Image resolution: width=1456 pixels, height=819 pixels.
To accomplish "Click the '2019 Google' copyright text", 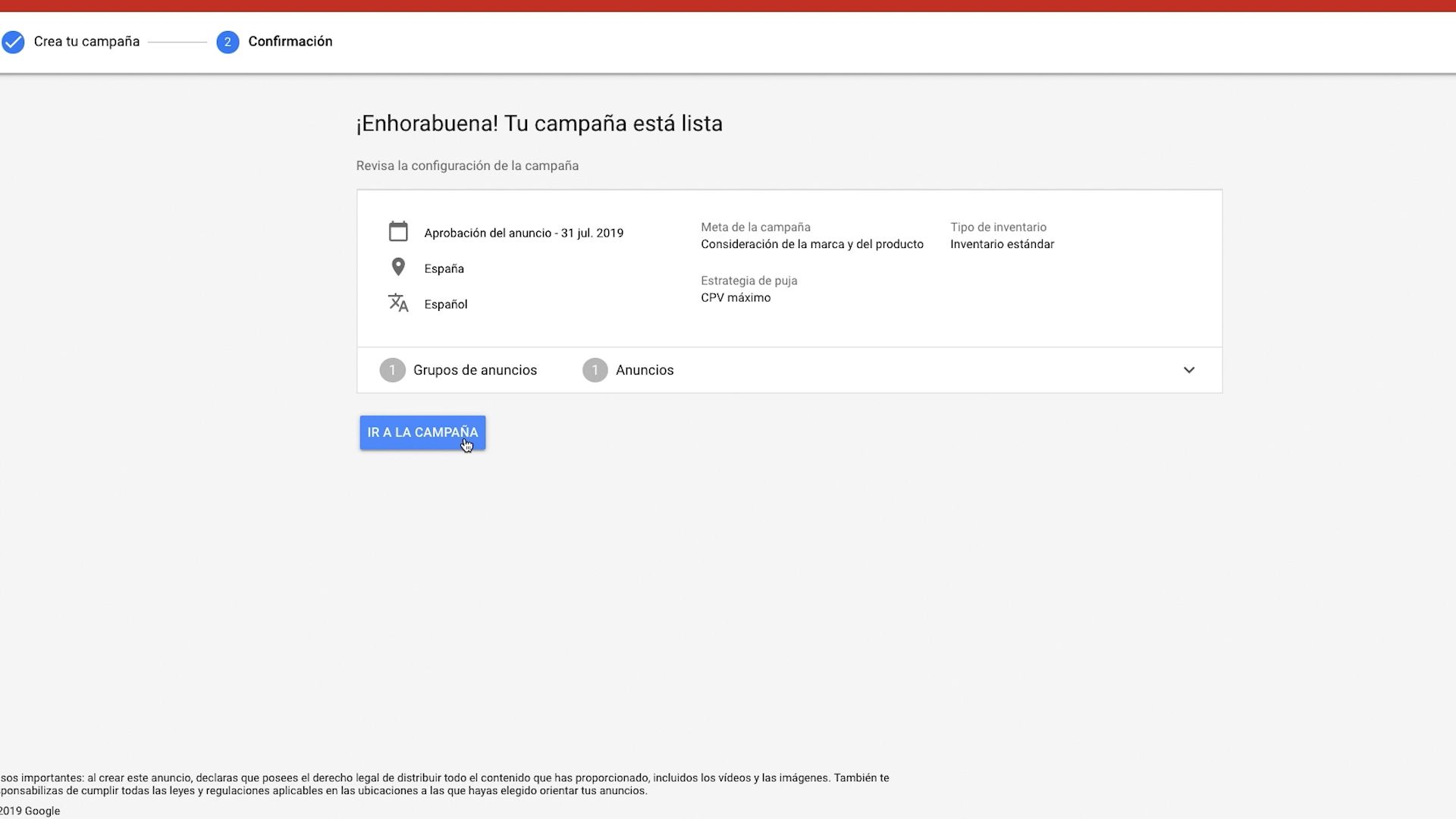I will [30, 811].
